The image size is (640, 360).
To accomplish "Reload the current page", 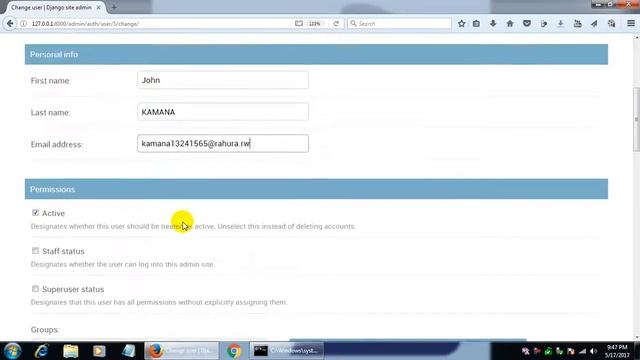I will click(336, 24).
